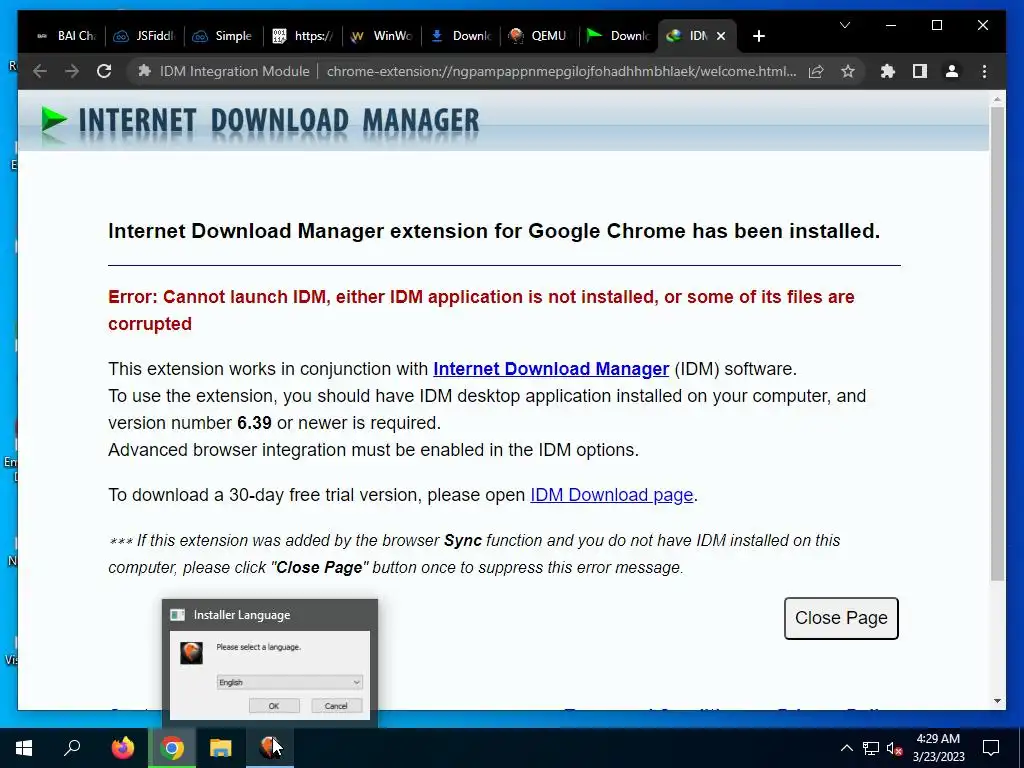Click the muted volume tray icon

pos(894,748)
